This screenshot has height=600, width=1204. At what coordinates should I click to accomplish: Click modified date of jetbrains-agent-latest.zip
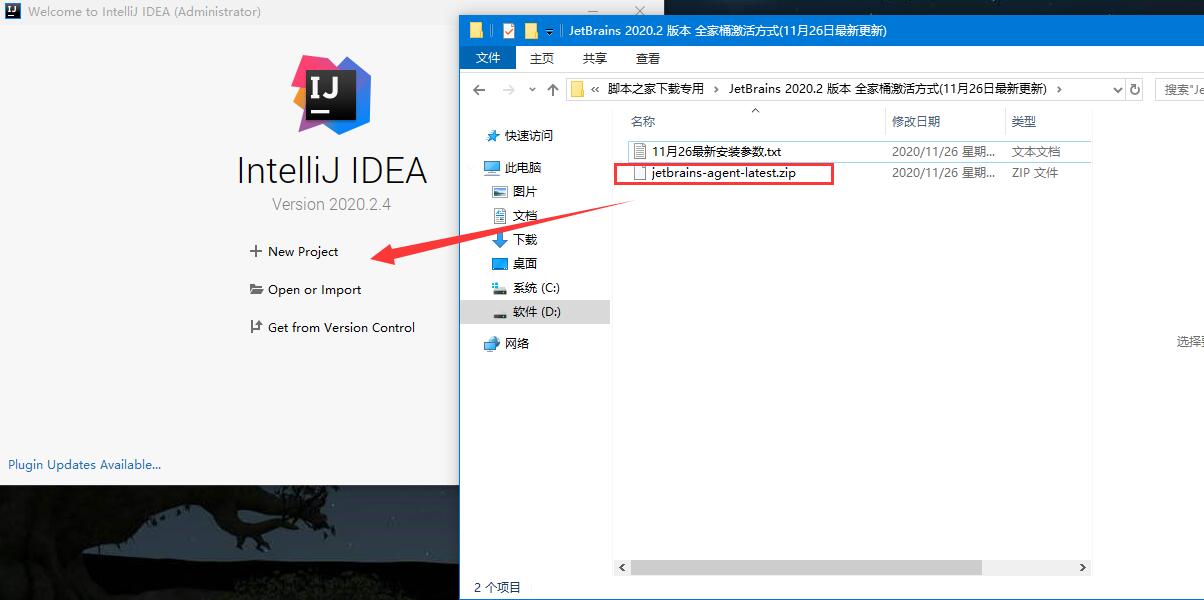943,173
